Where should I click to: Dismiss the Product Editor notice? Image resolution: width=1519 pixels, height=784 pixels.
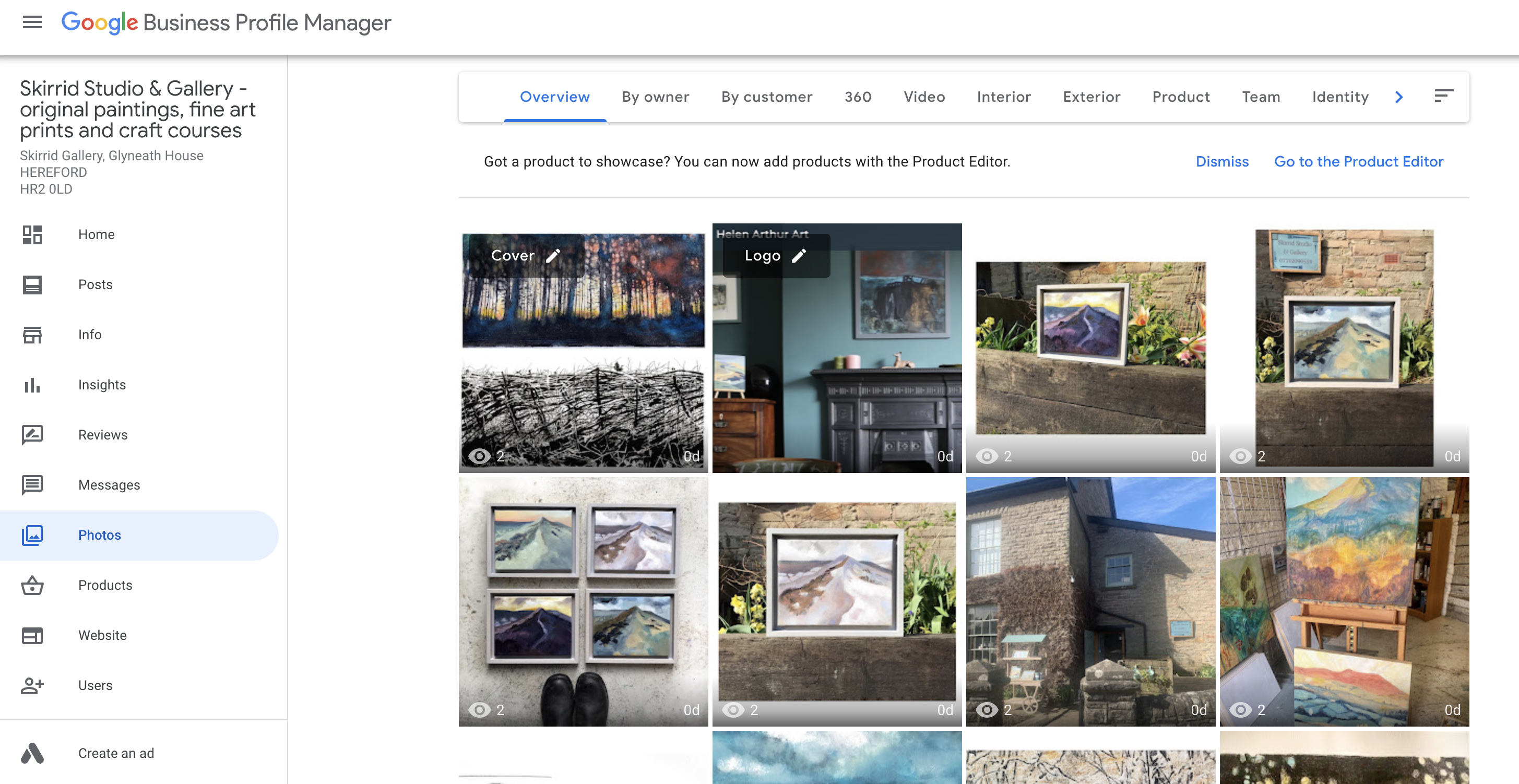pos(1222,161)
